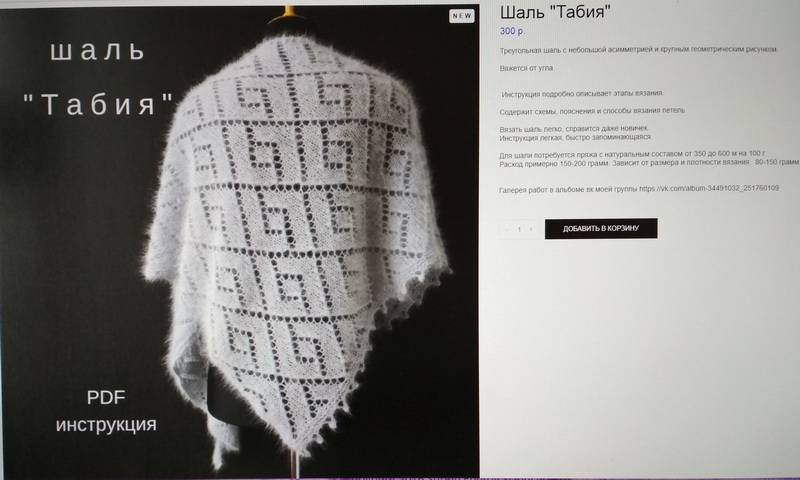Select the quantity field showing 1
800x480 pixels.
[x=519, y=230]
